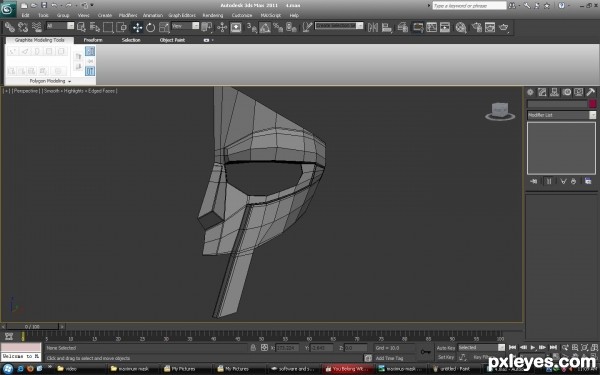
Task: Open Edit Named Selection Sets
Action: [x=307, y=27]
